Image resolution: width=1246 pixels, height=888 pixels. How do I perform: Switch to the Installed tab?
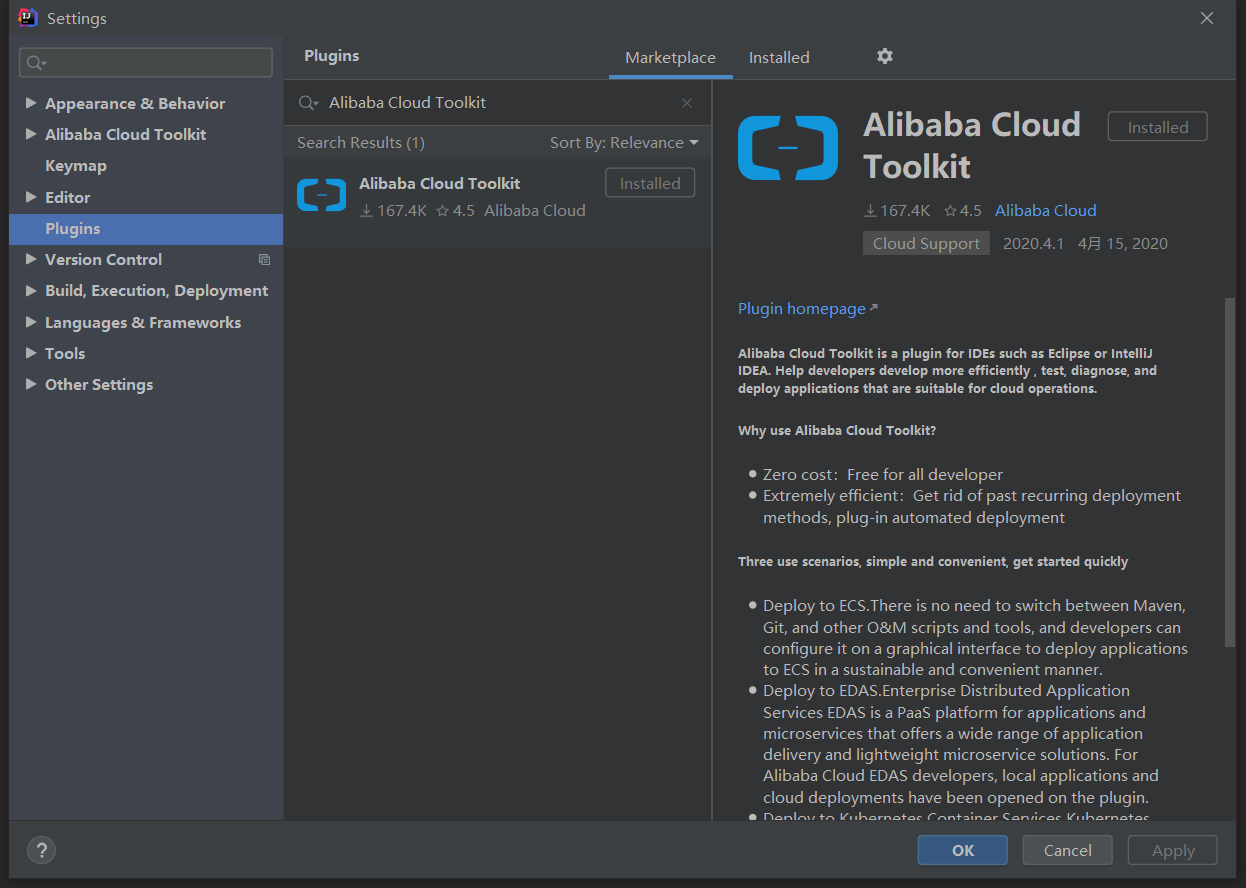click(x=779, y=57)
